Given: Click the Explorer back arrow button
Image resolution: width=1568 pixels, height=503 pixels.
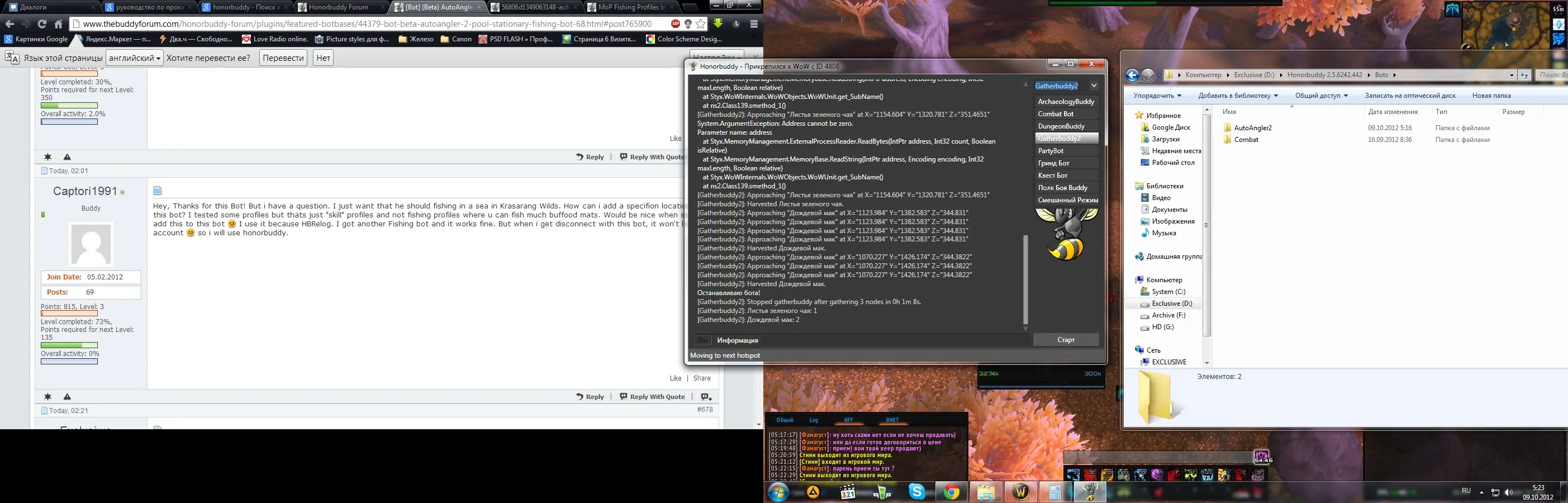Looking at the screenshot, I should pyautogui.click(x=1132, y=75).
